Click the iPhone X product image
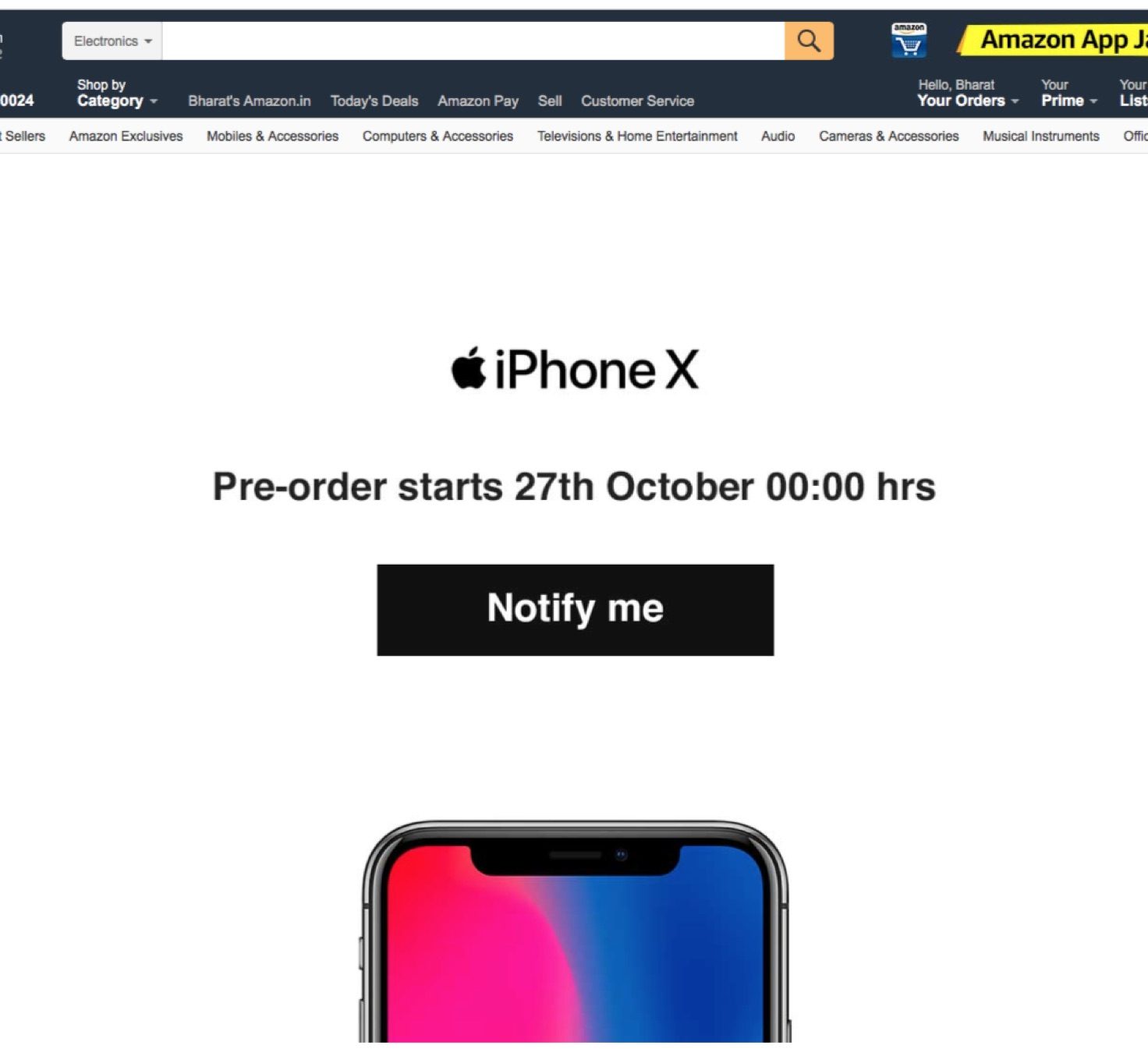Viewport: 1148px width, 1049px height. (576, 931)
